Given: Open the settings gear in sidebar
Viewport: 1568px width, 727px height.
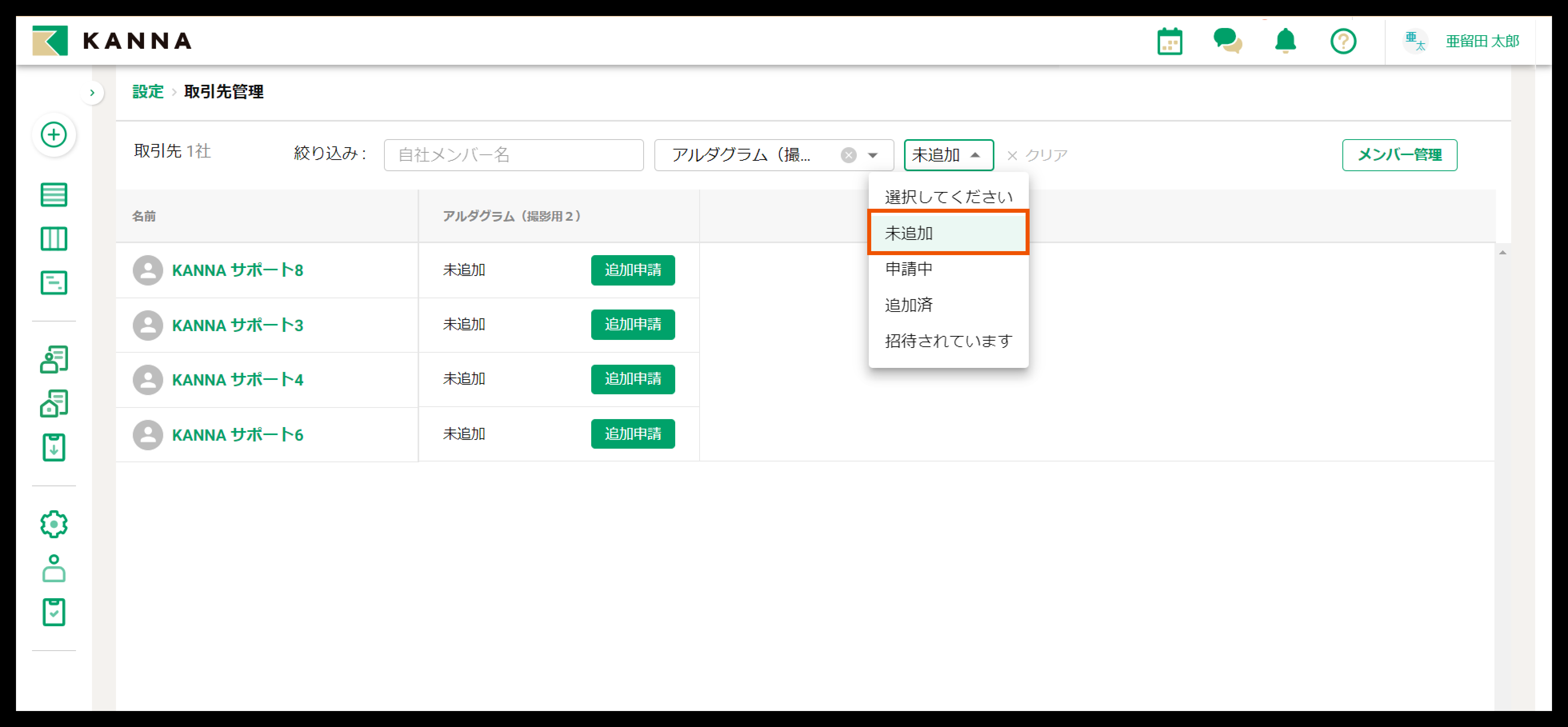Looking at the screenshot, I should point(54,524).
